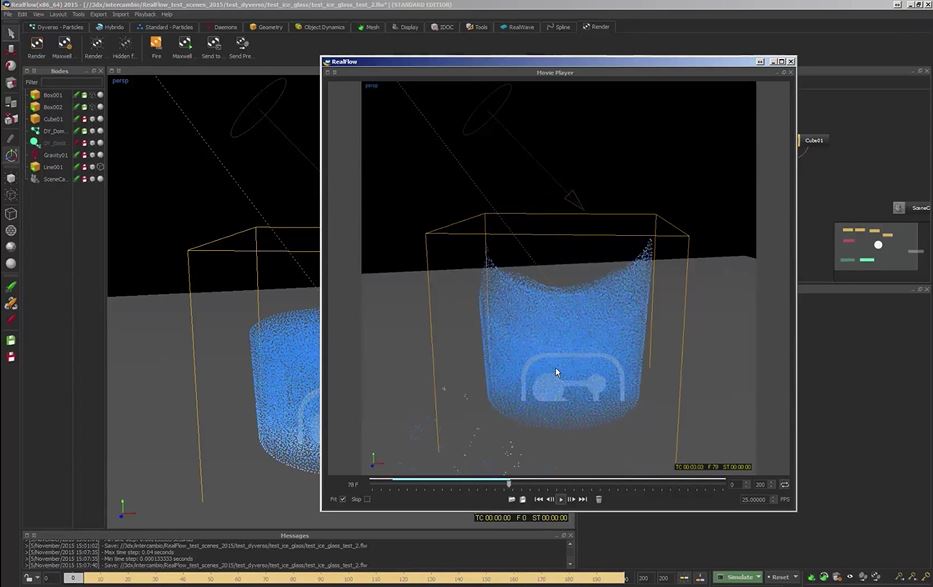Viewport: 933px width, 587px height.
Task: Toggle Gravity01 visibility sphere icon
Action: [x=100, y=155]
